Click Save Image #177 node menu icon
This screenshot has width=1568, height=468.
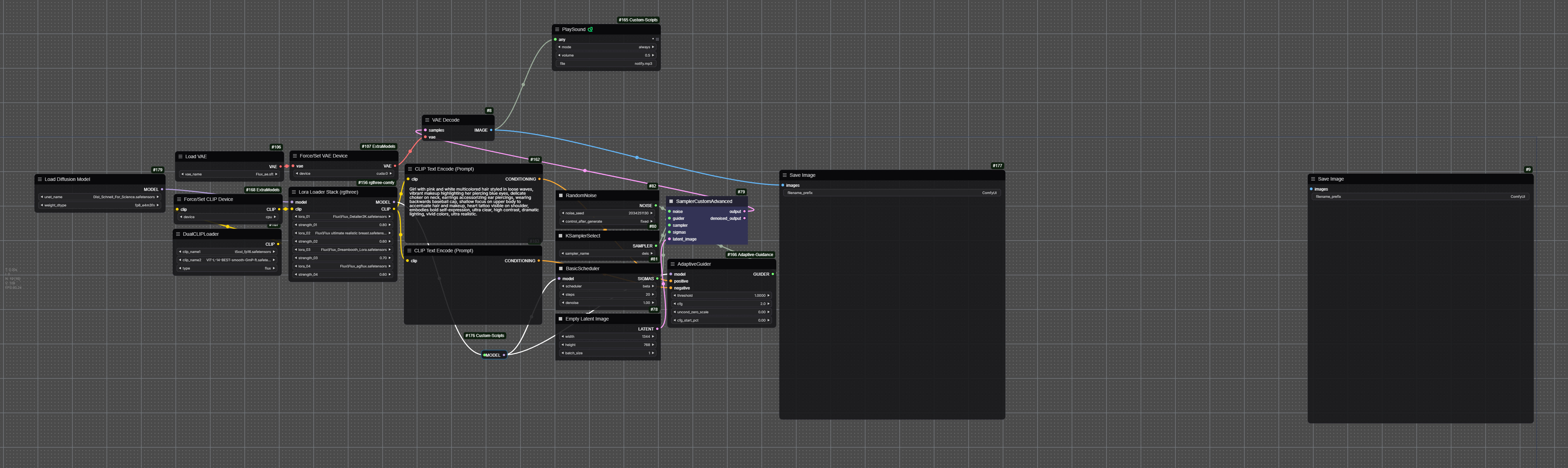coord(785,175)
